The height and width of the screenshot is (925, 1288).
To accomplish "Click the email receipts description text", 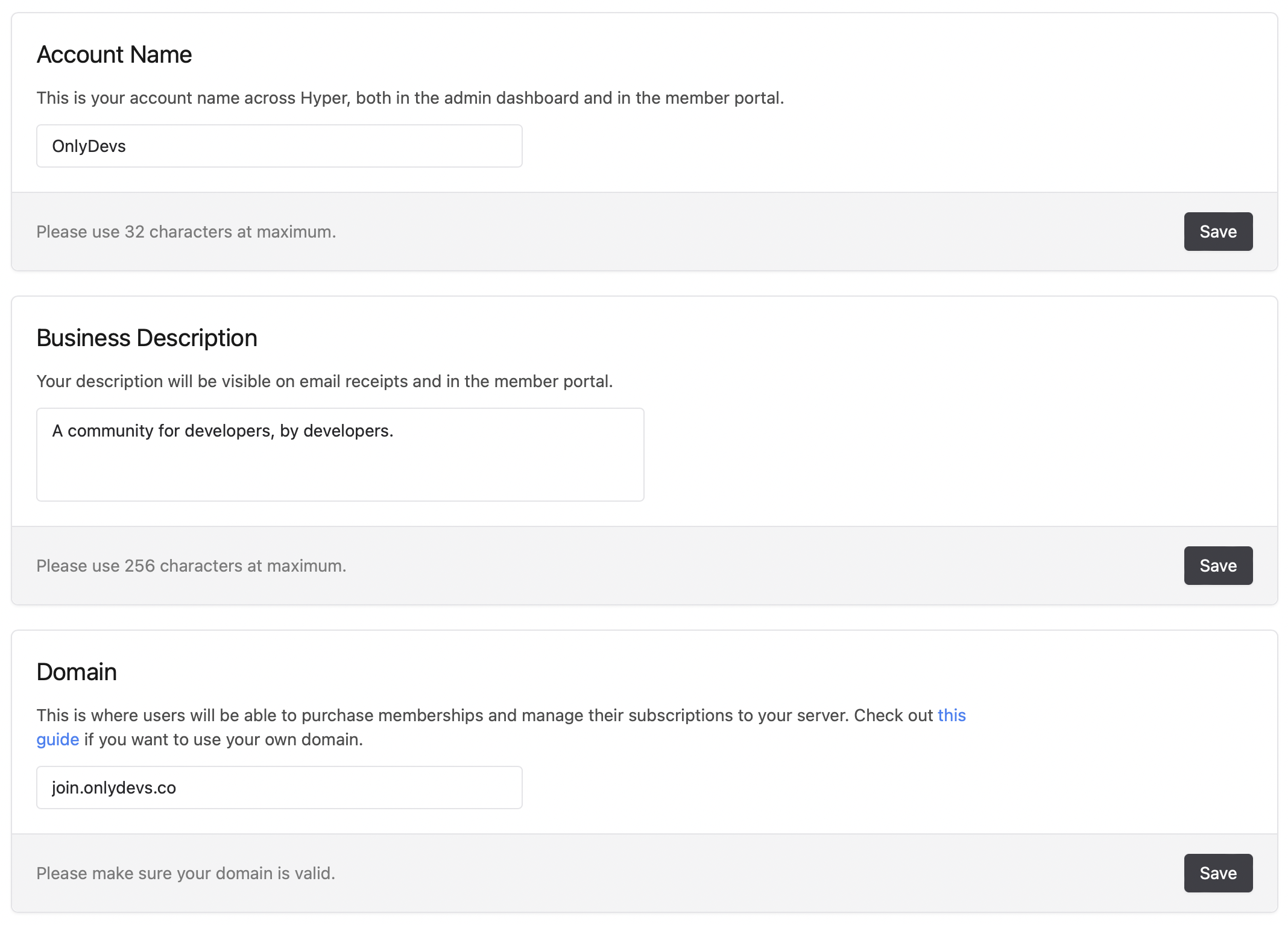I will point(324,382).
